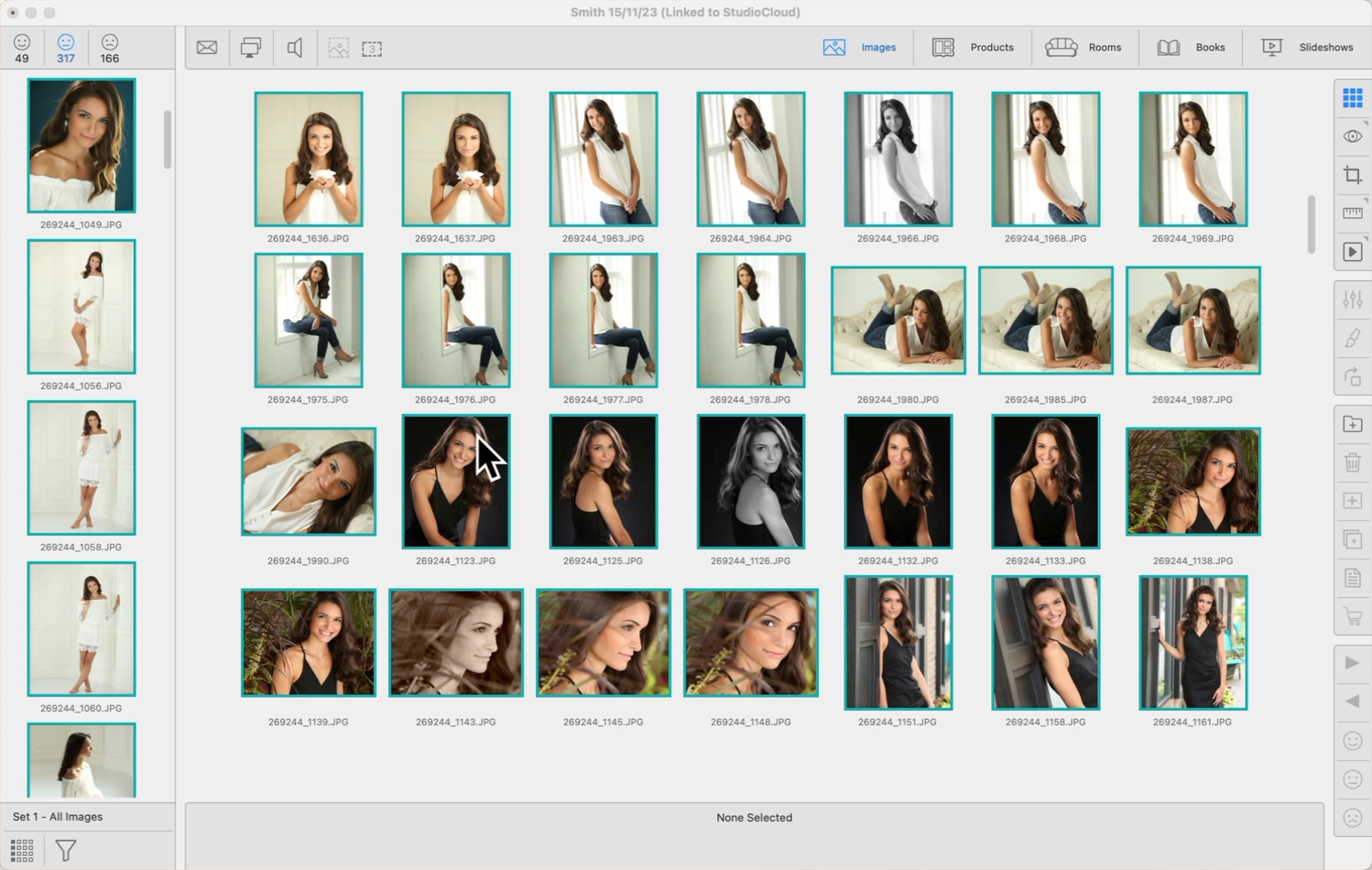
Task: Select thumbnail 269244_1126.JPG black and white portrait
Action: pyautogui.click(x=751, y=482)
